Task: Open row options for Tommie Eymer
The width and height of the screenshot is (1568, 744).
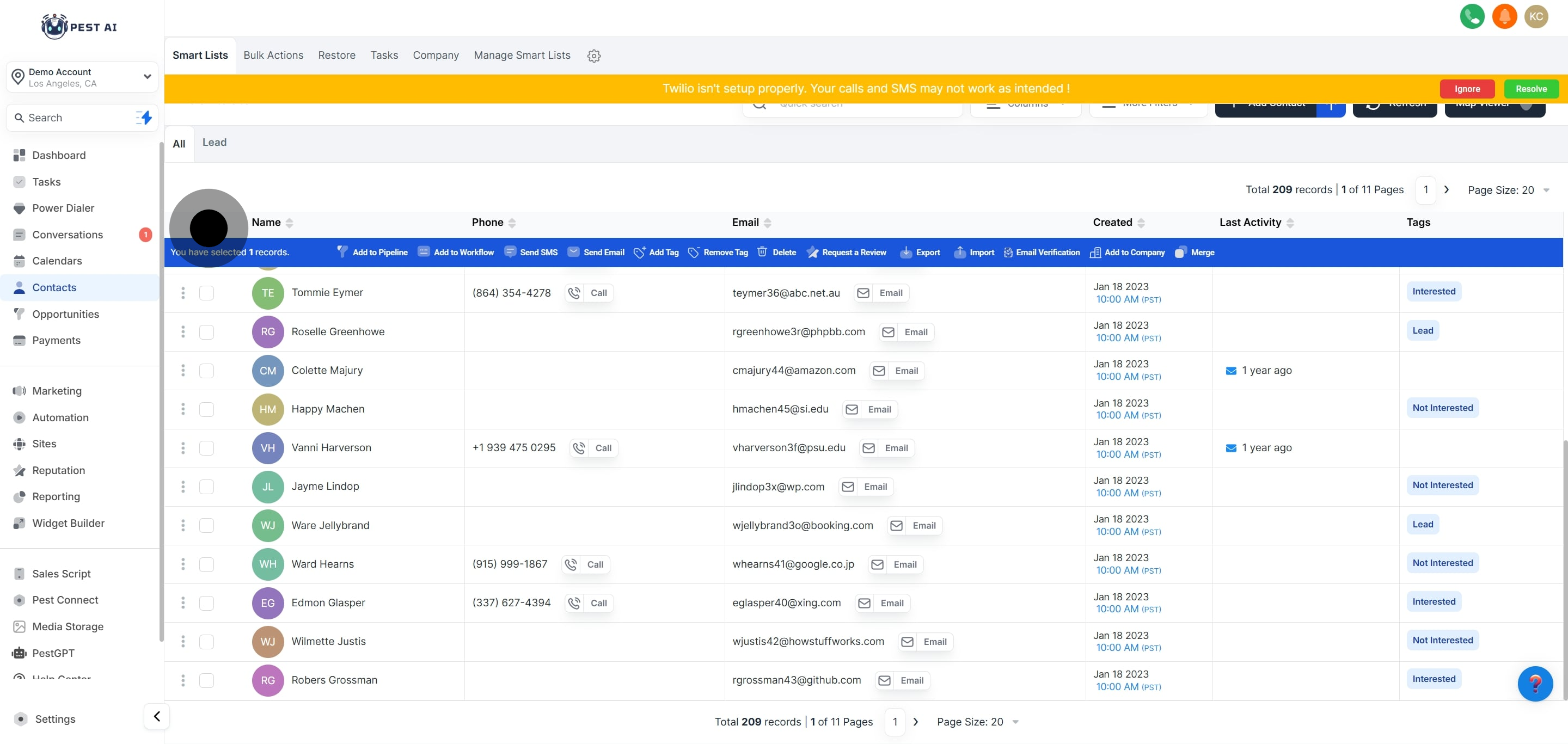Action: tap(182, 293)
